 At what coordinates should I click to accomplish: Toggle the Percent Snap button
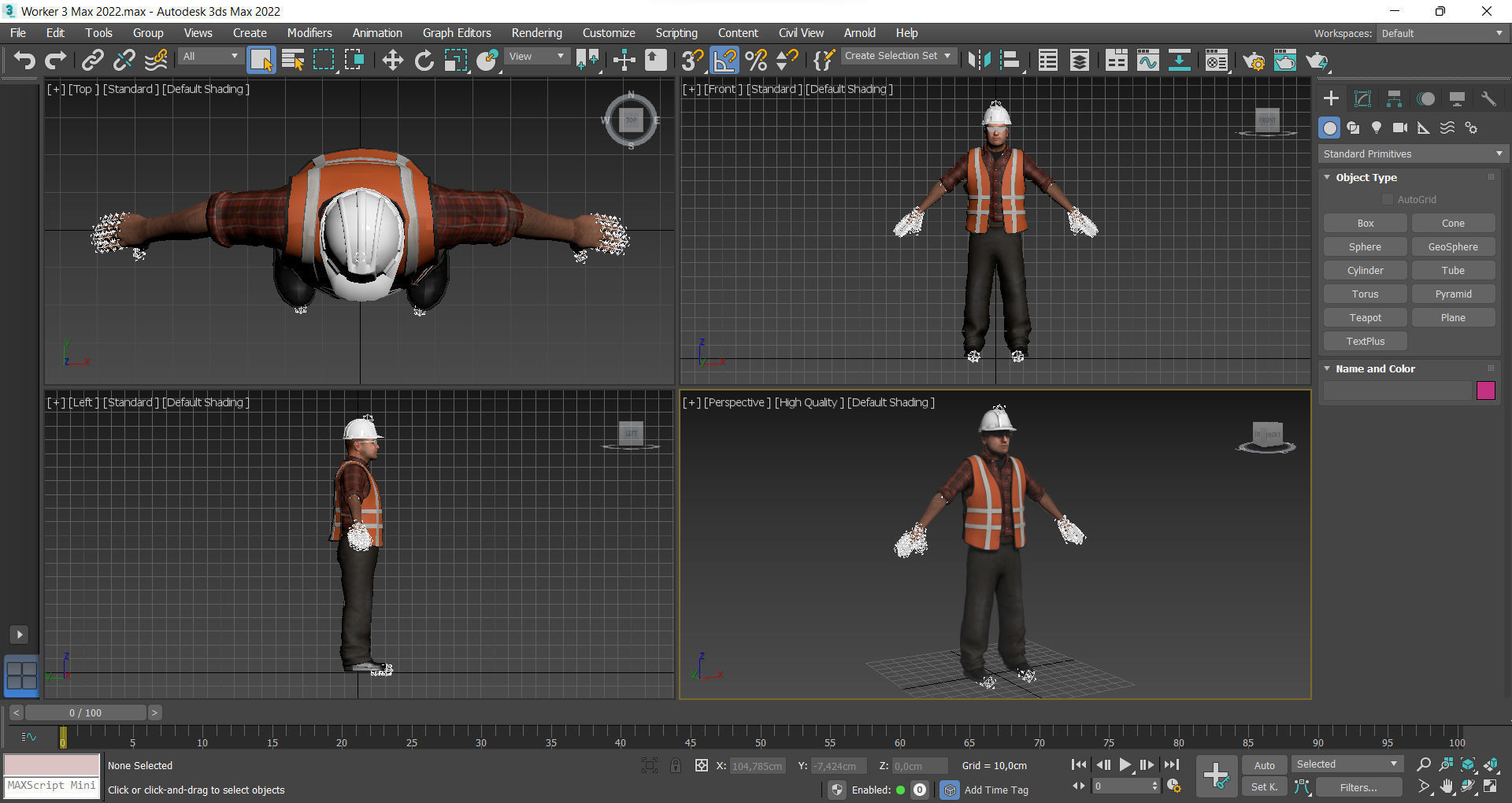point(756,61)
